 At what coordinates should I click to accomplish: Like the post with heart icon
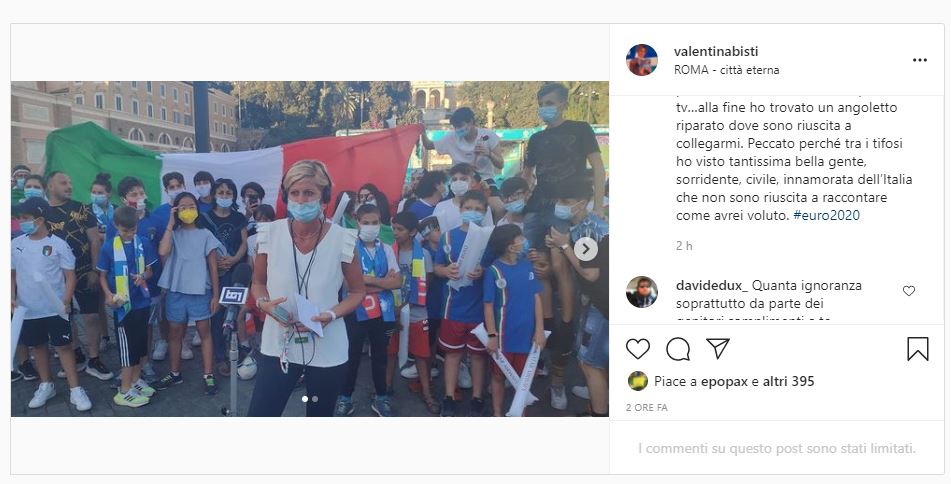pyautogui.click(x=637, y=349)
